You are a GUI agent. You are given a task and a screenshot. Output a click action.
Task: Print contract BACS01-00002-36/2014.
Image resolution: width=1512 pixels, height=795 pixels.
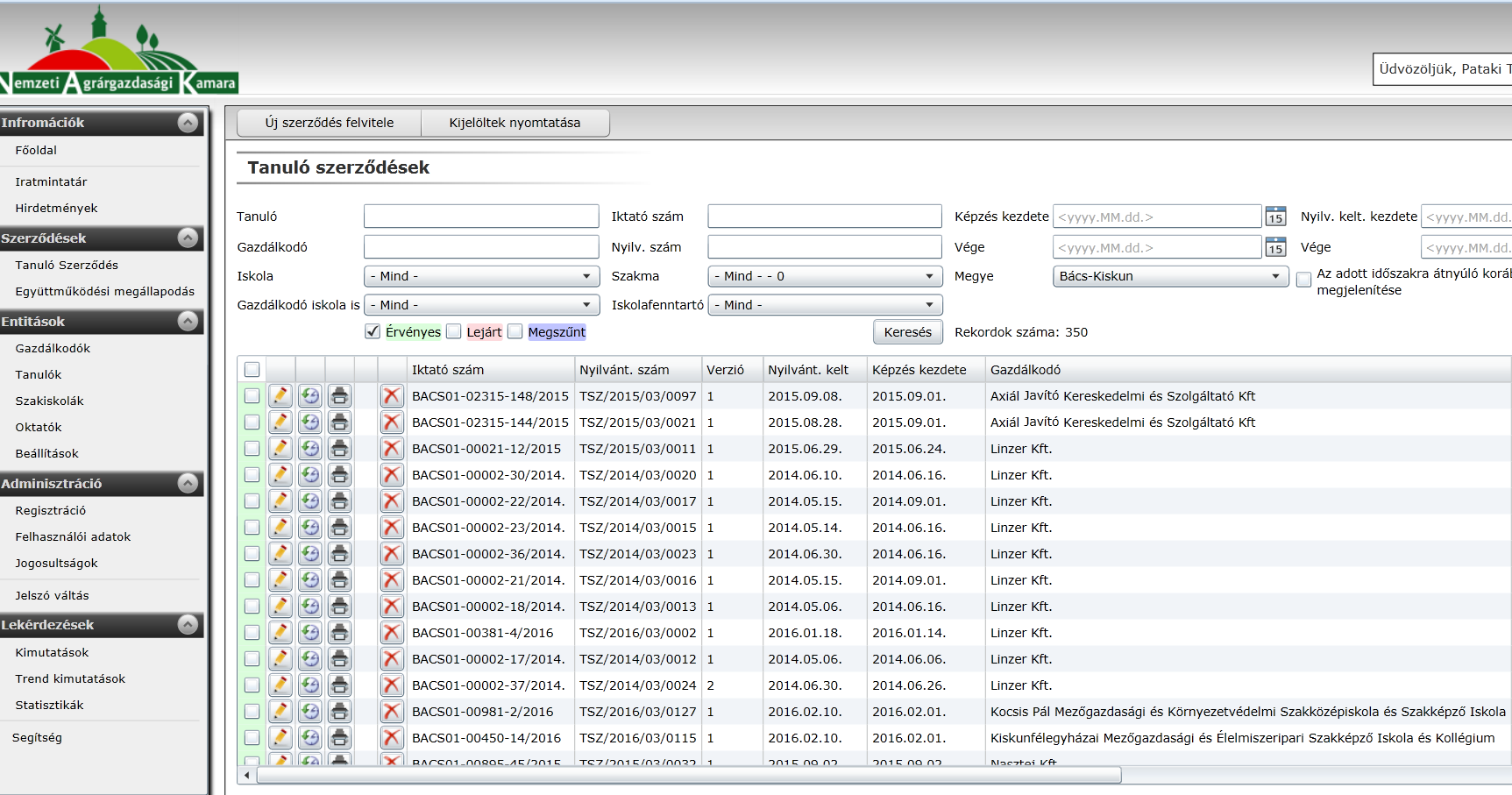(x=340, y=554)
